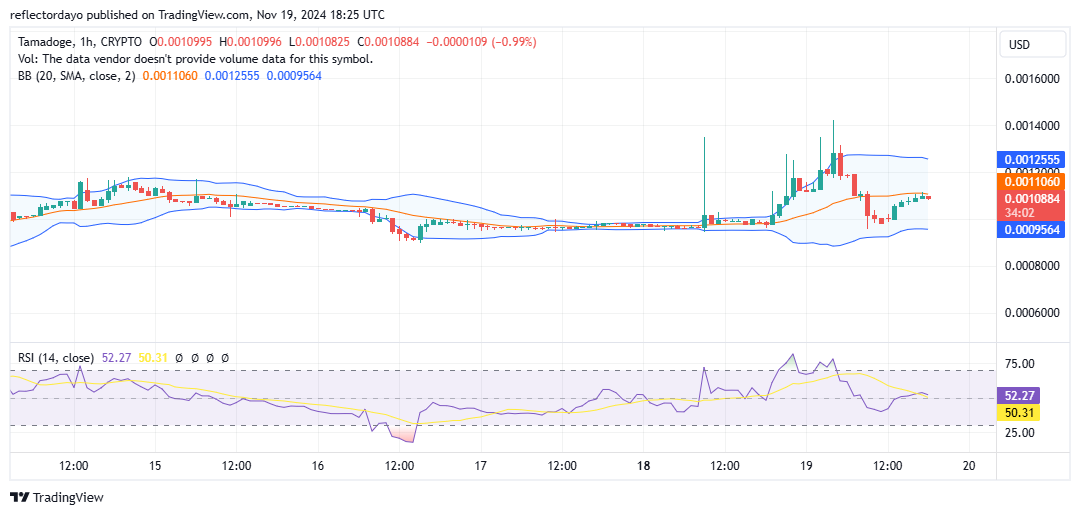Viewport: 1080px width, 515px height.
Task: Click the BB legend value 0.0012555
Action: (x=231, y=76)
